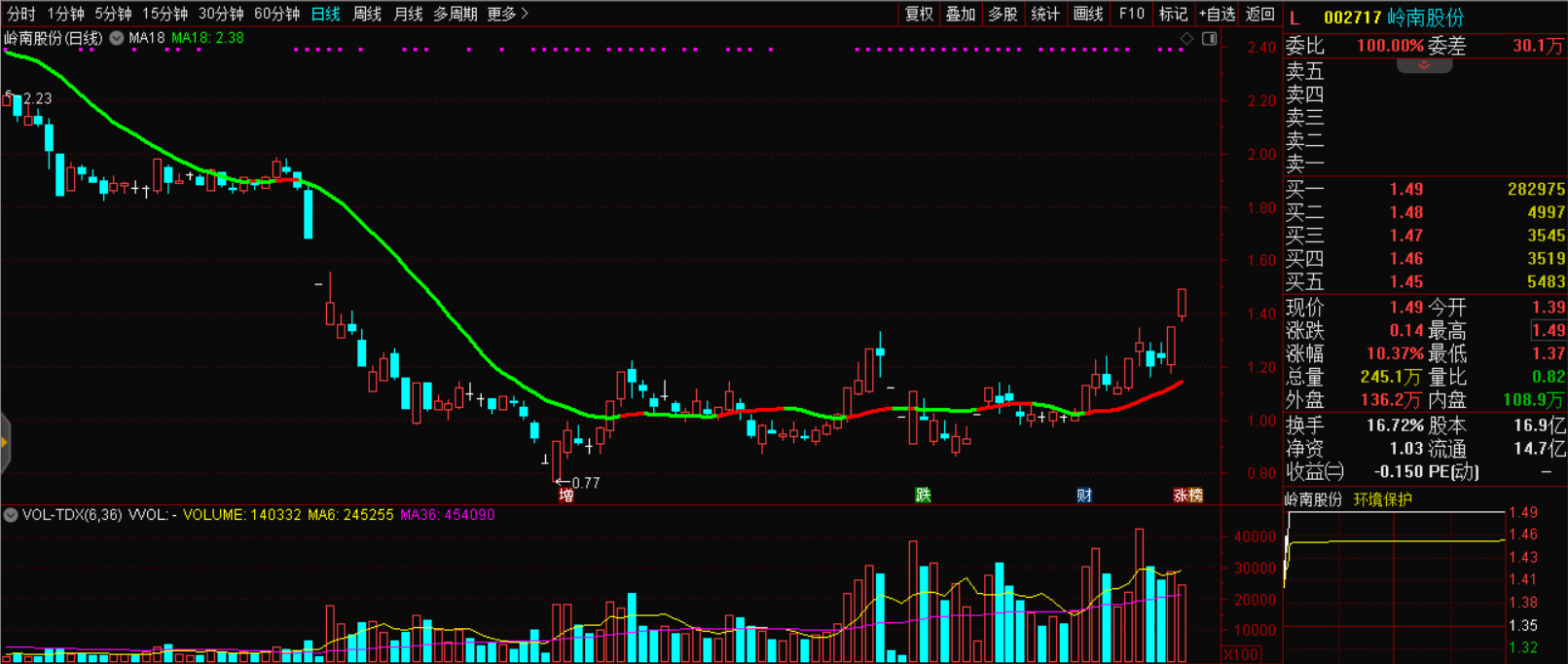Click the 标记 mark button
Viewport: 1568px width, 664px height.
coord(1173,14)
